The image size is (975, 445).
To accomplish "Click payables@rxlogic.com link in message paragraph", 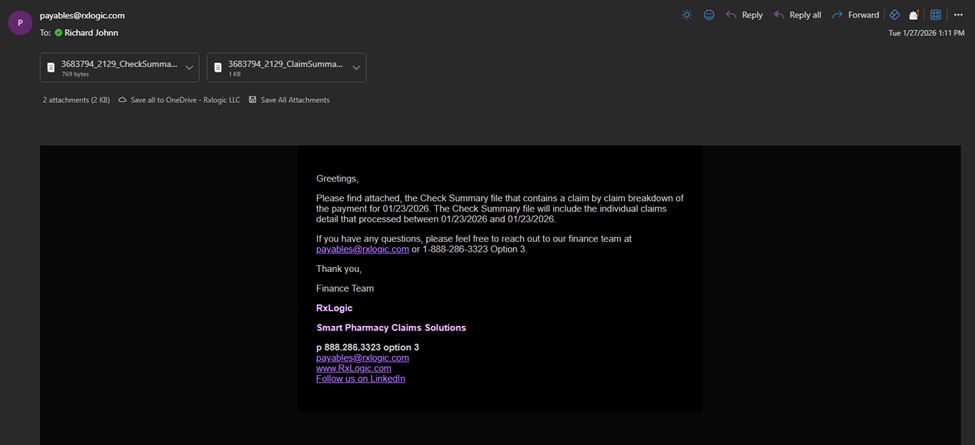I will point(362,249).
